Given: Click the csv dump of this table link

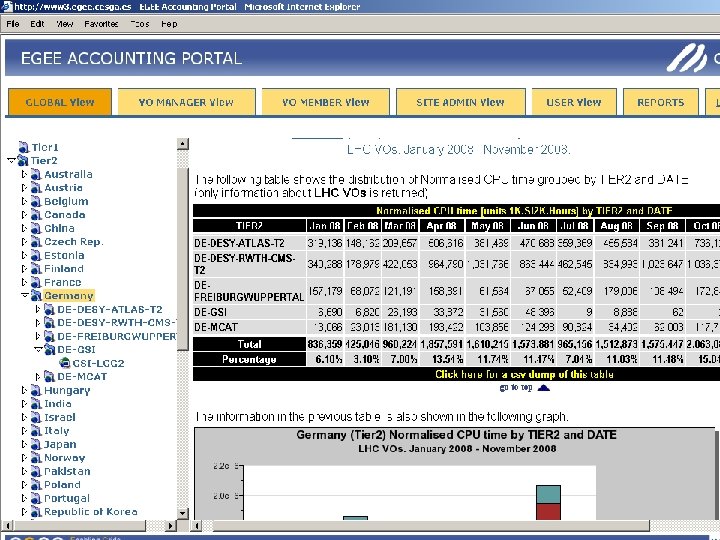Looking at the screenshot, I should pyautogui.click(x=524, y=374).
